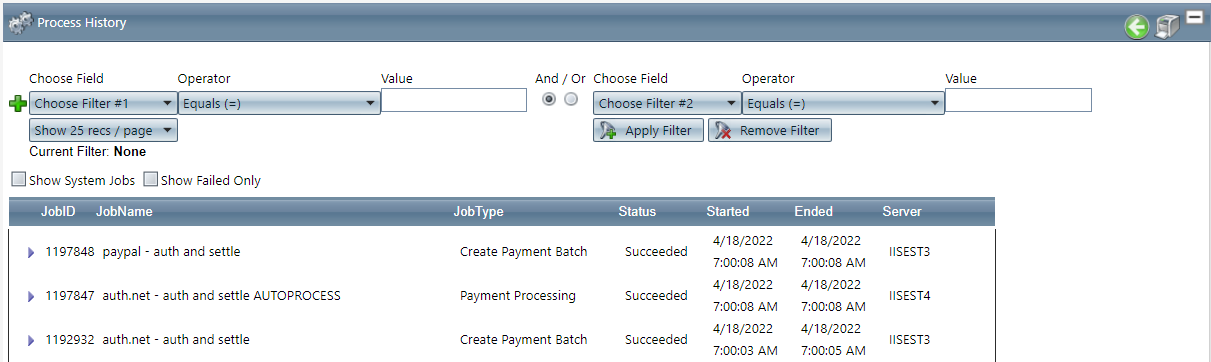Expand job 1197848 row arrow

[31, 252]
